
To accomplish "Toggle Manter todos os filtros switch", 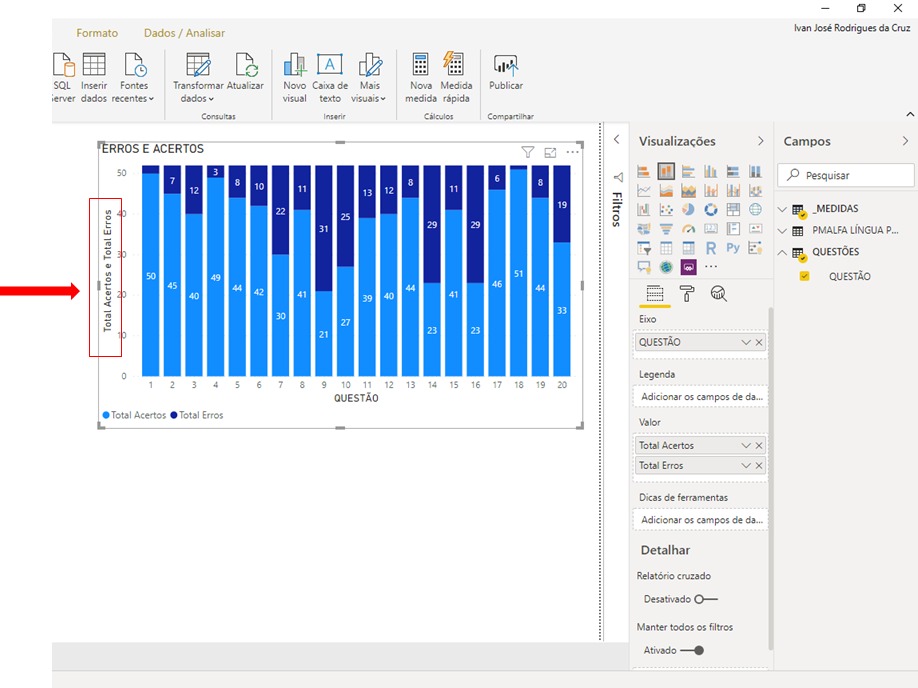I will [x=692, y=650].
